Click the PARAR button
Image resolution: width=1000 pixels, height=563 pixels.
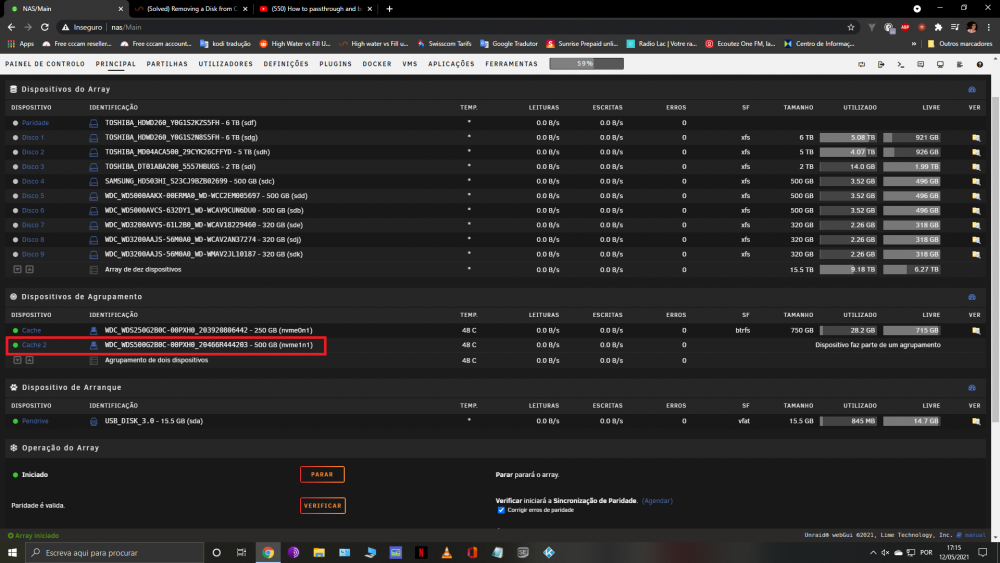tap(322, 474)
